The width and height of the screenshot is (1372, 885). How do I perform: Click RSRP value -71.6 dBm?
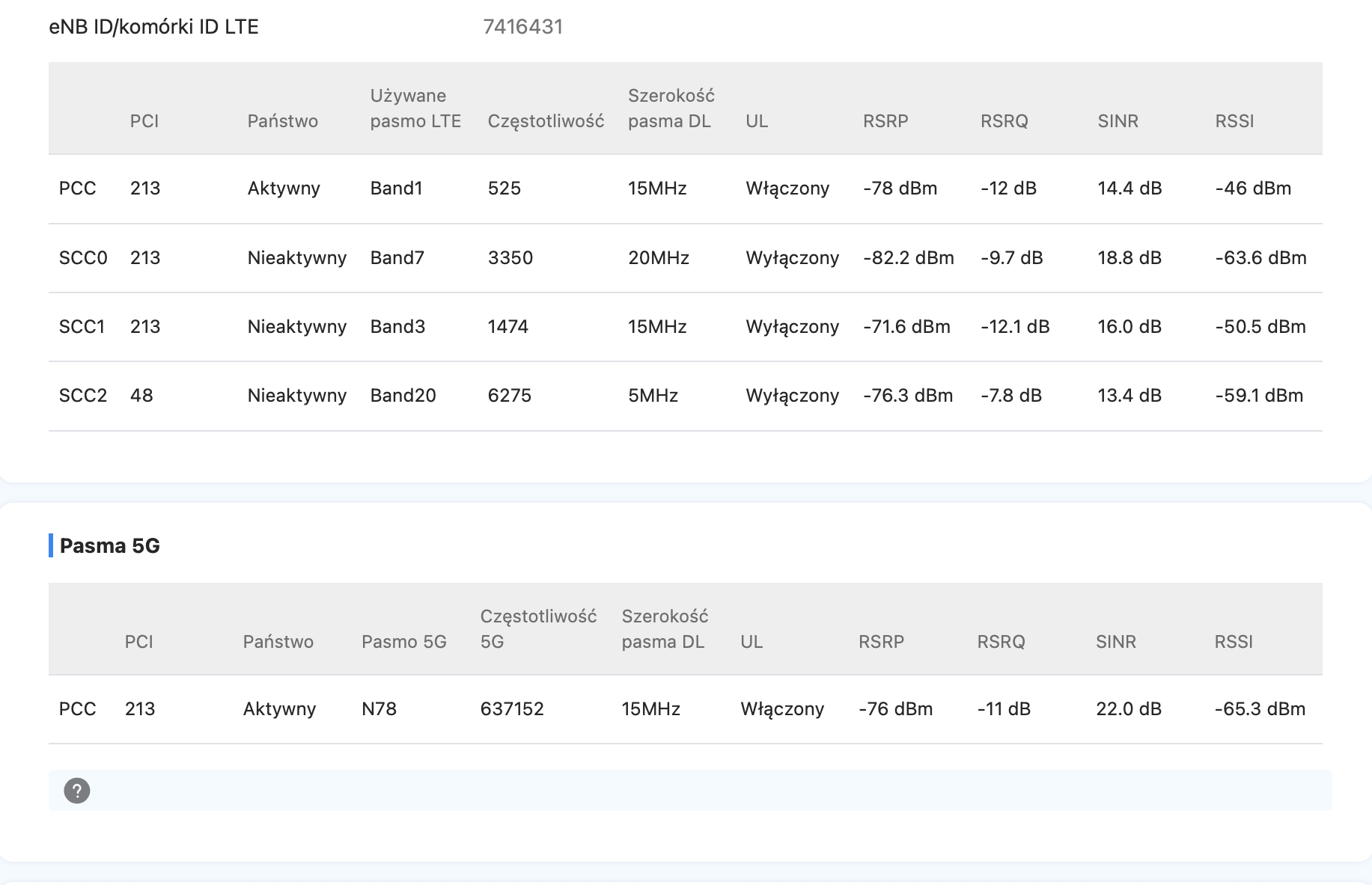[x=906, y=327]
